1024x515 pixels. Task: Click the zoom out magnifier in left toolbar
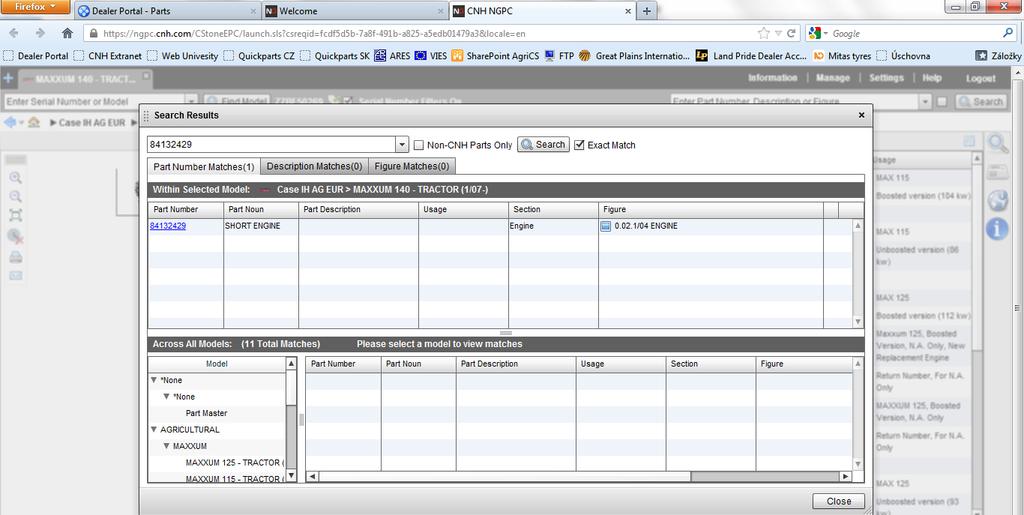click(x=15, y=196)
